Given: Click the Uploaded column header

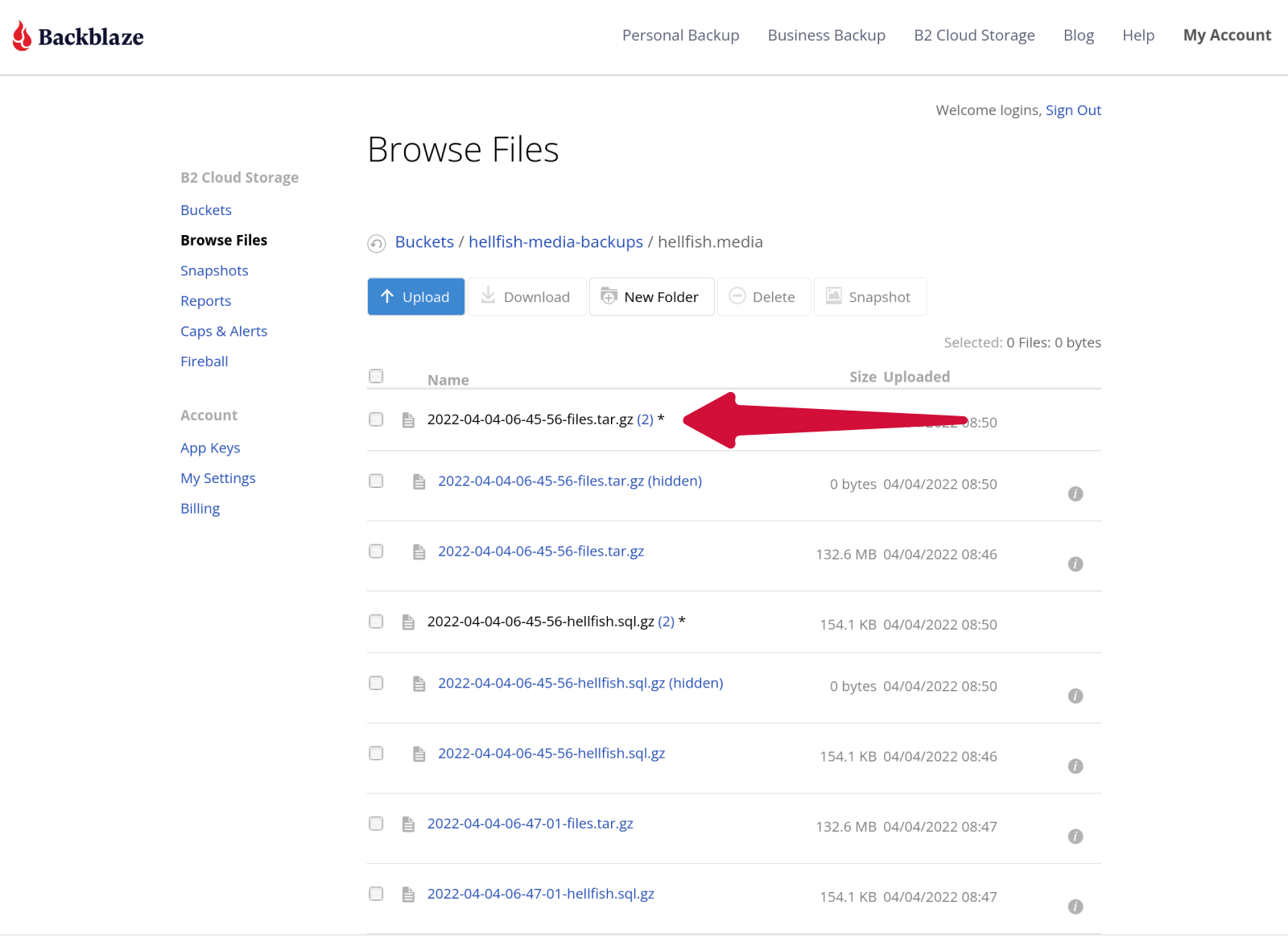Looking at the screenshot, I should point(917,377).
